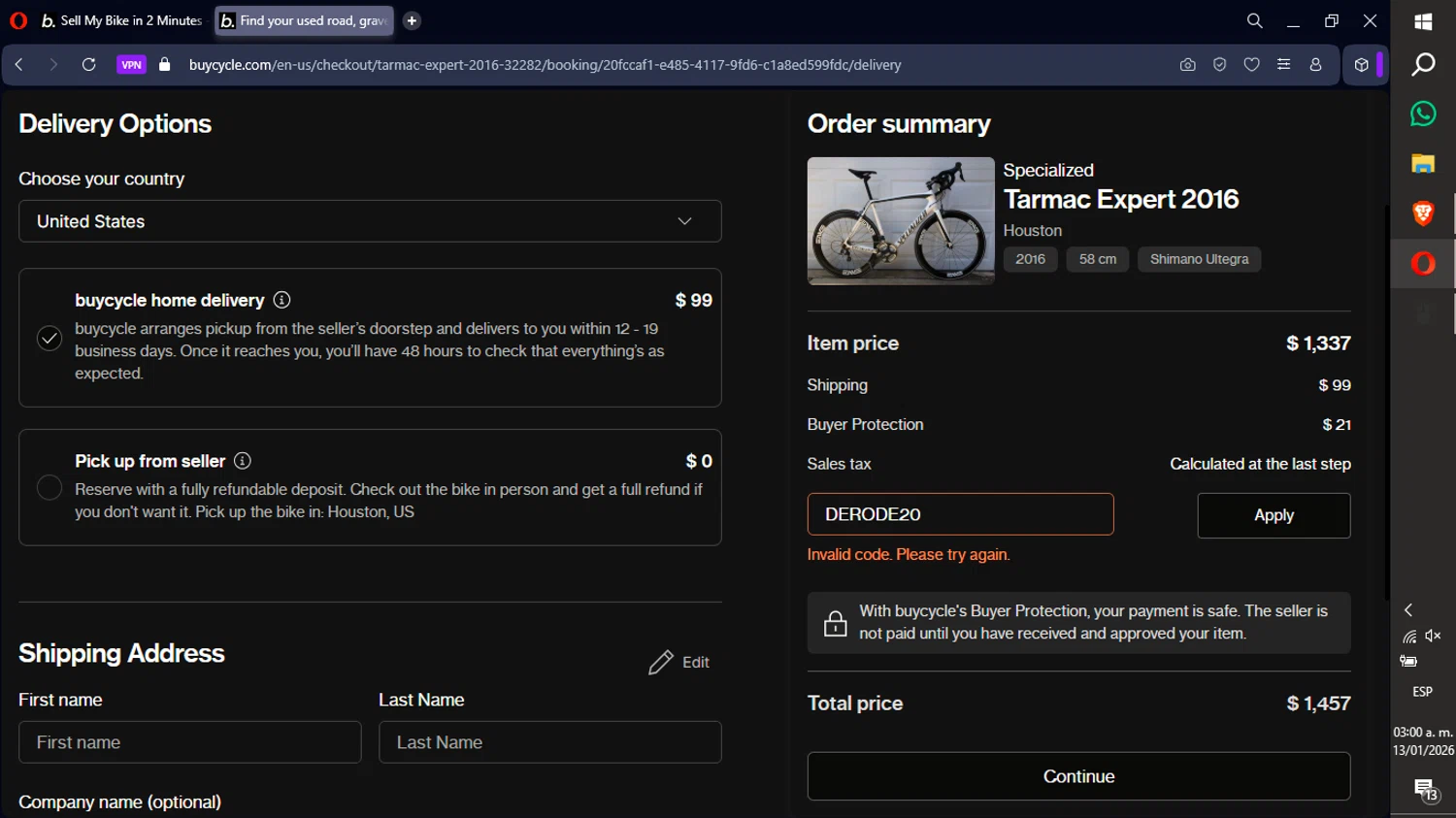Take a snapshot with camera icon
Image resolution: width=1456 pixels, height=818 pixels.
1187,65
